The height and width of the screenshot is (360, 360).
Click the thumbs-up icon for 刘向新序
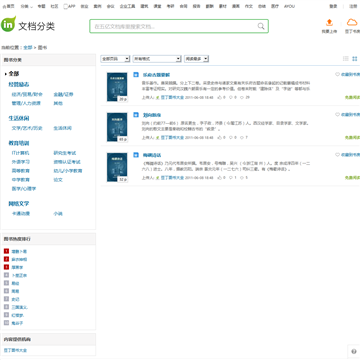click(x=219, y=137)
